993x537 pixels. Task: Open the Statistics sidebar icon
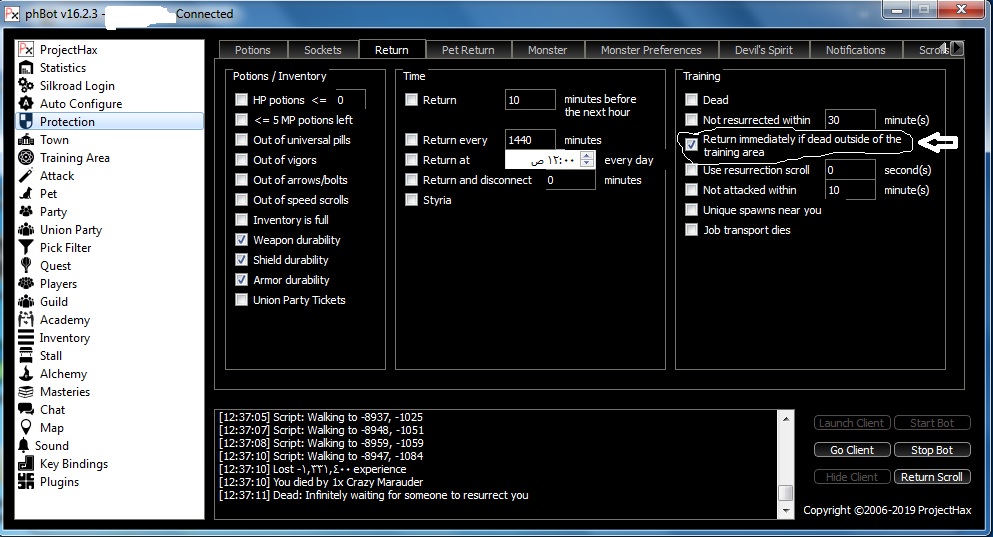(x=26, y=68)
